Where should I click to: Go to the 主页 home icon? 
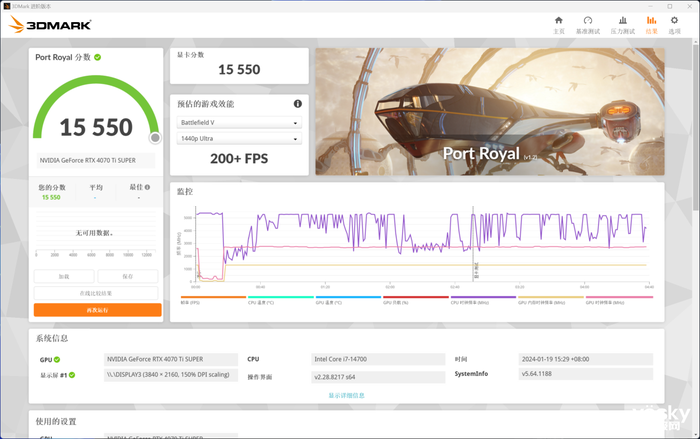[x=558, y=21]
